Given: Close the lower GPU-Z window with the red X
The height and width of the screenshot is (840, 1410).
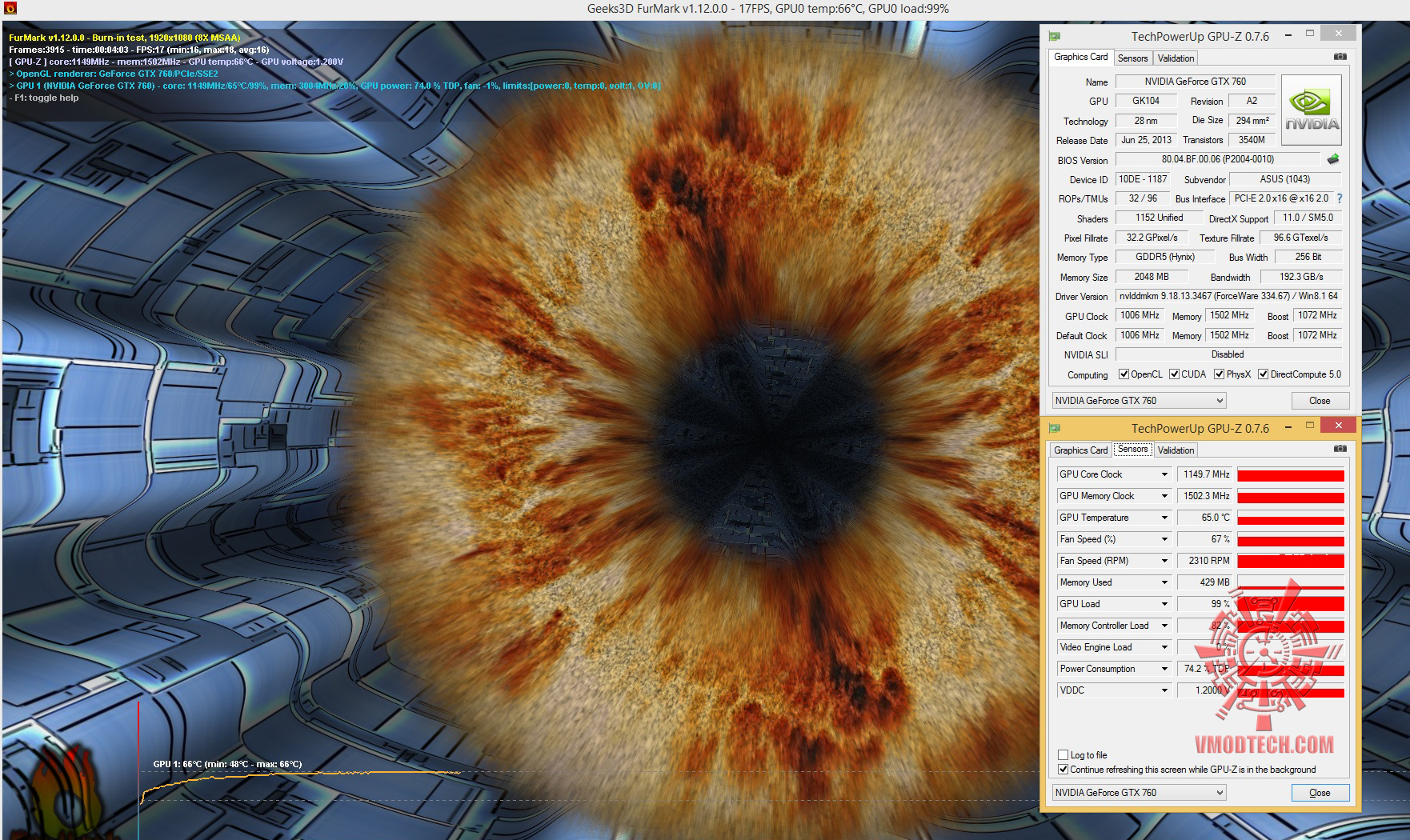Looking at the screenshot, I should click(x=1339, y=425).
